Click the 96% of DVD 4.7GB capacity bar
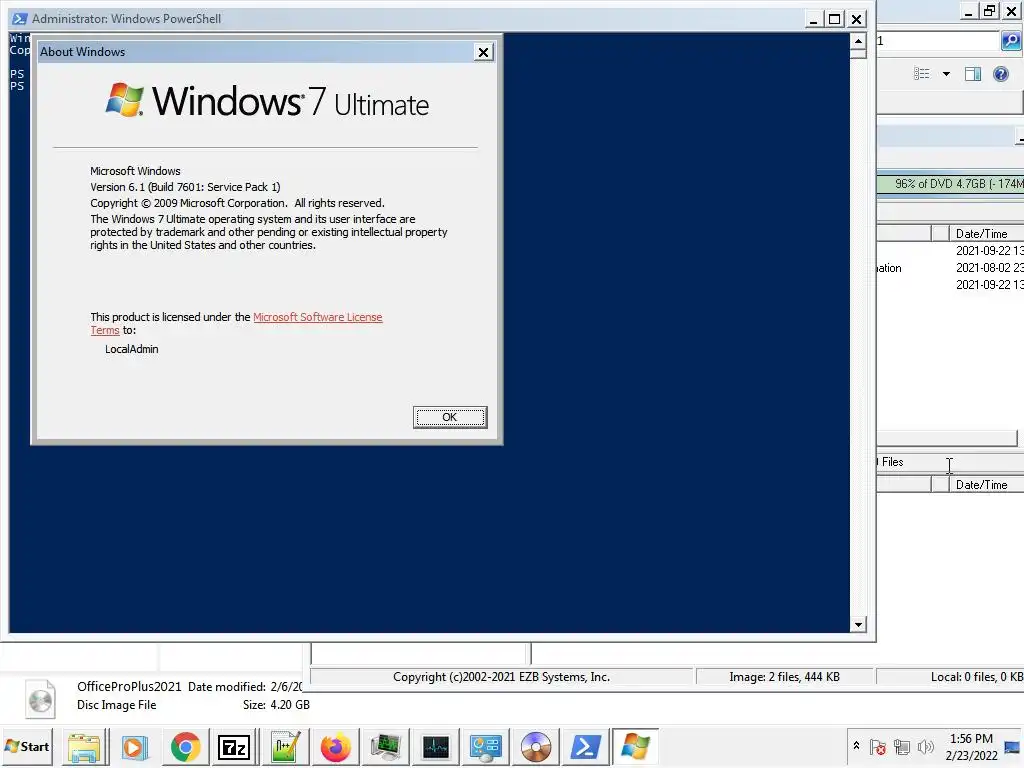 point(950,184)
